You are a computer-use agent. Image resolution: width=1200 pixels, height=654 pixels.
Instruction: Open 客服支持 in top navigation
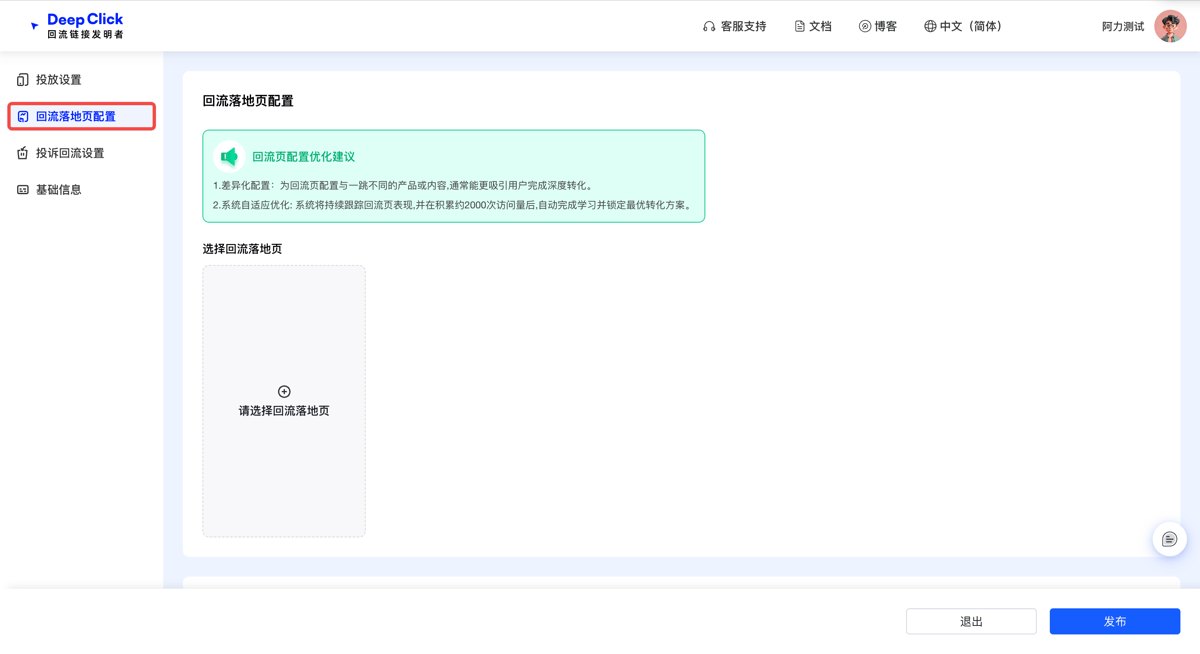pyautogui.click(x=735, y=27)
